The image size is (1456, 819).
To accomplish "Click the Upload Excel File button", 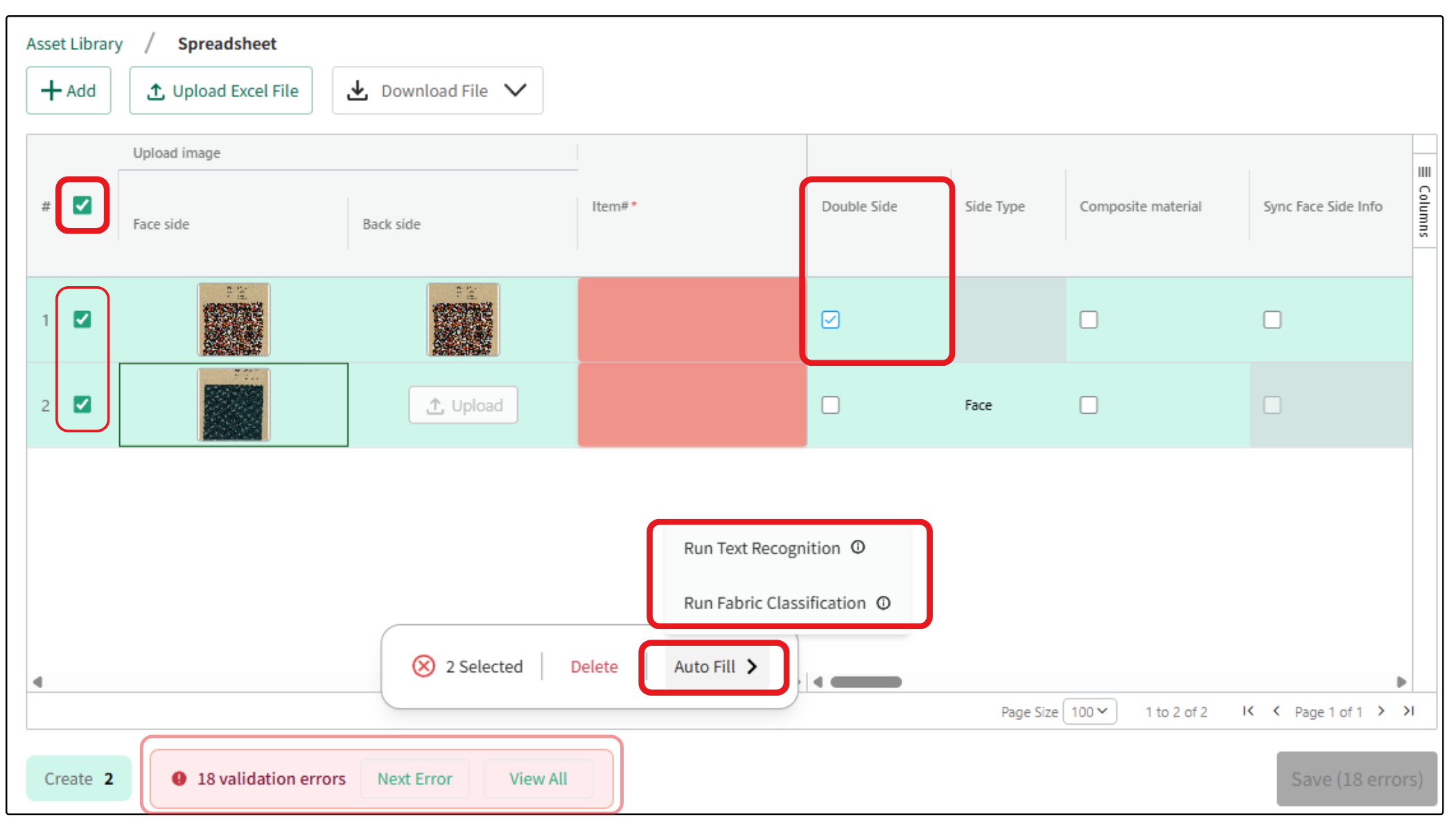I will pyautogui.click(x=221, y=91).
